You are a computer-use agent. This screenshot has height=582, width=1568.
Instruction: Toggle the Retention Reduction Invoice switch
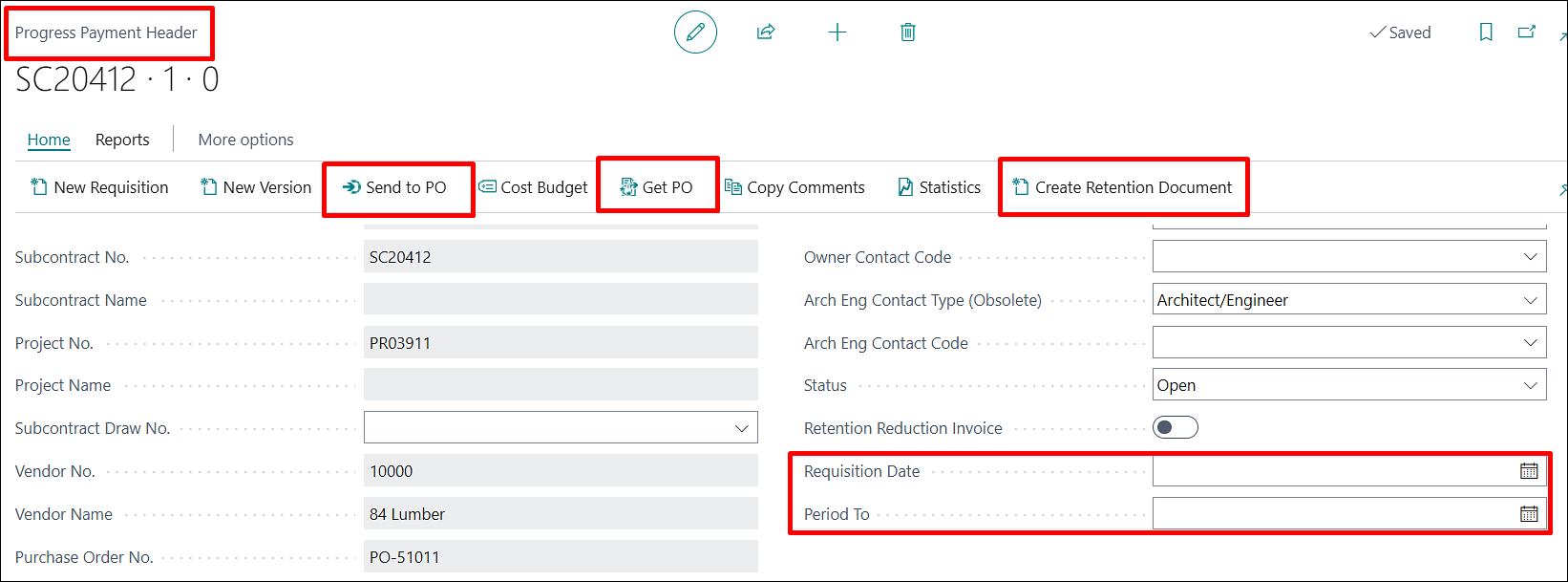[1176, 428]
